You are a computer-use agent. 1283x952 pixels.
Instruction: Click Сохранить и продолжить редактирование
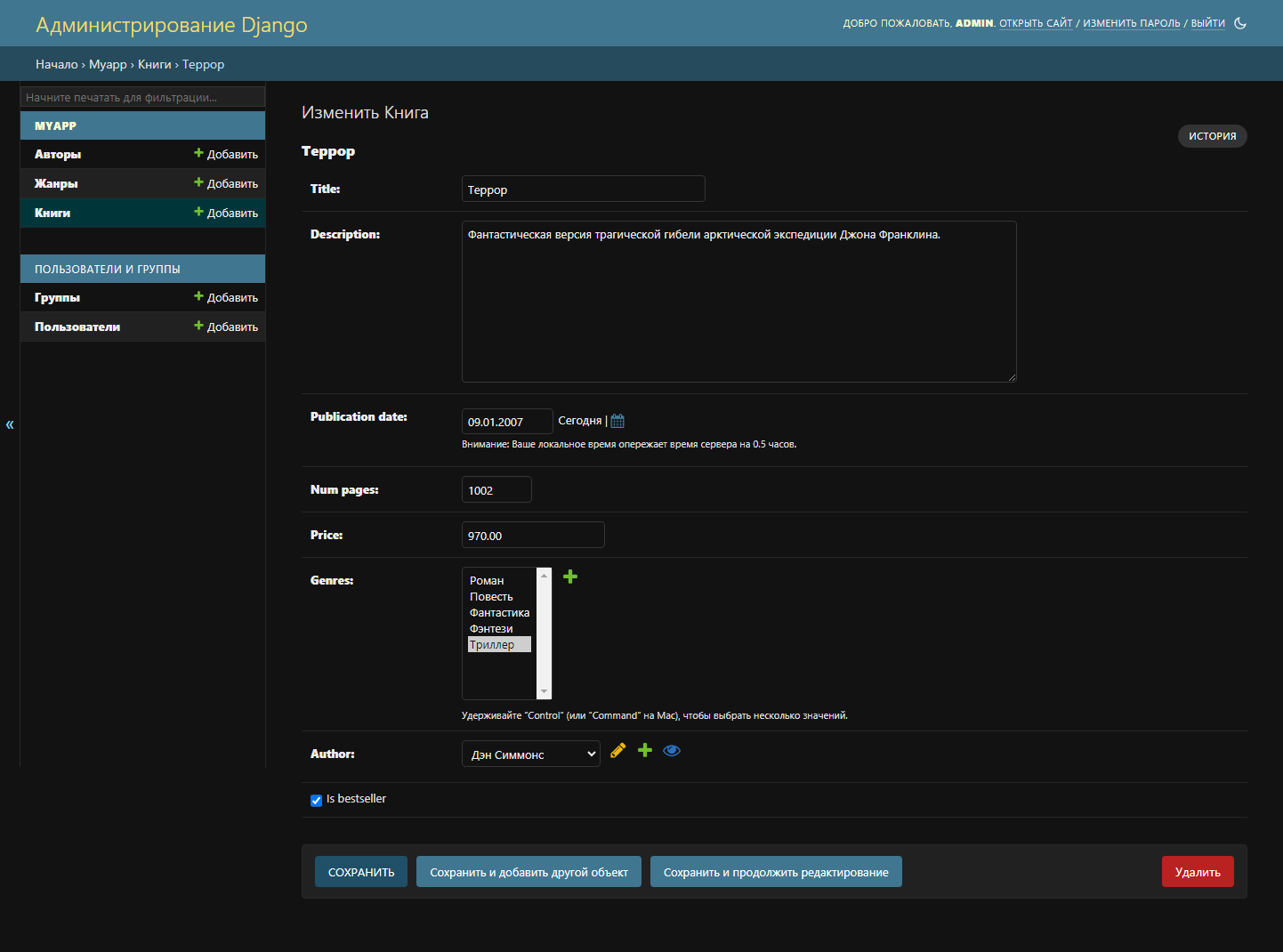tap(776, 872)
